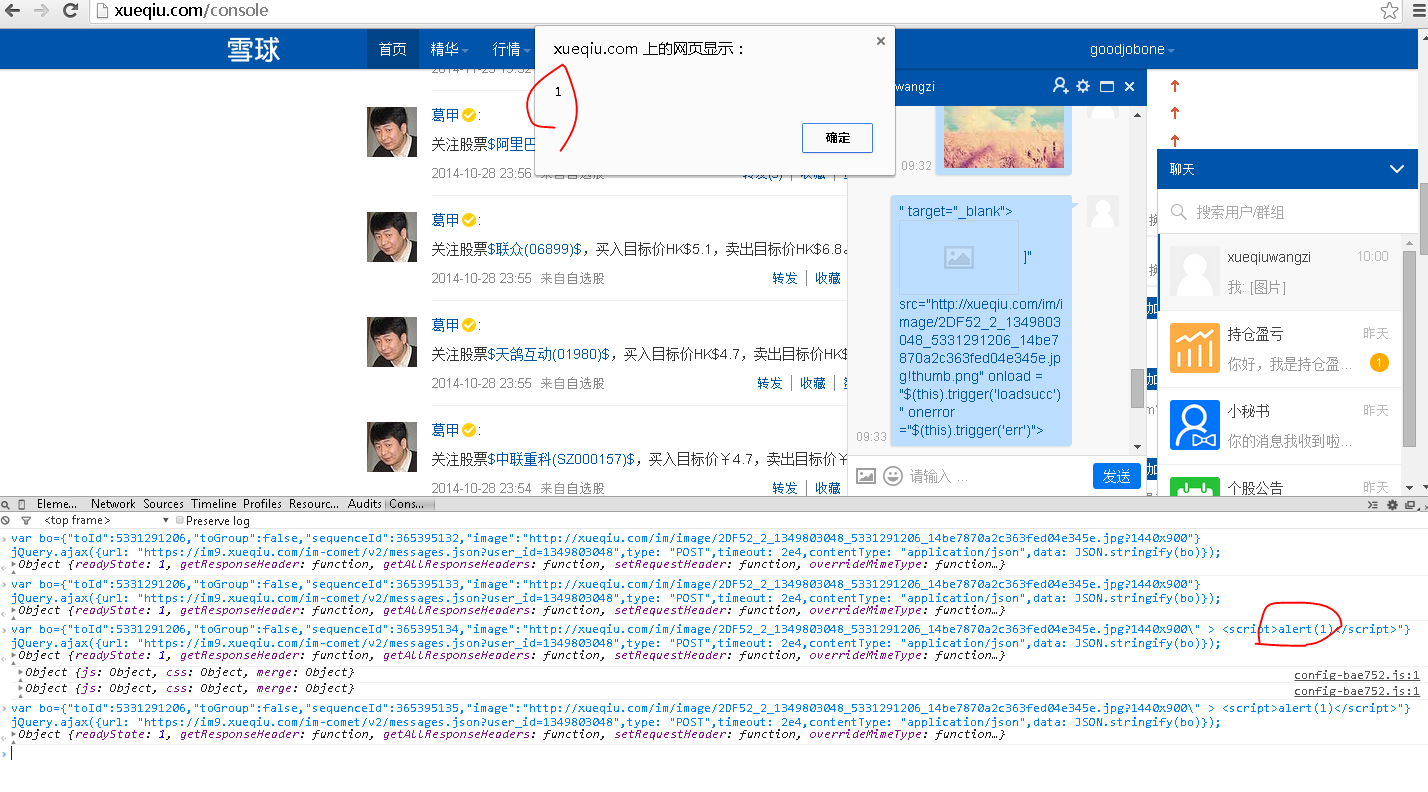Expand the Object under sequenceId 365395132

[13, 564]
